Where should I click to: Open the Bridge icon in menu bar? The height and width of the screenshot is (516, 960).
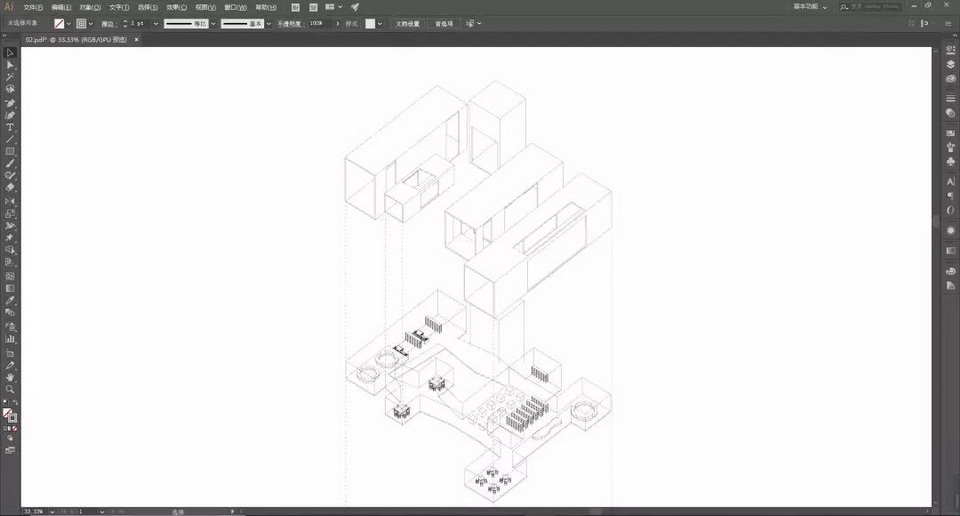click(x=296, y=7)
